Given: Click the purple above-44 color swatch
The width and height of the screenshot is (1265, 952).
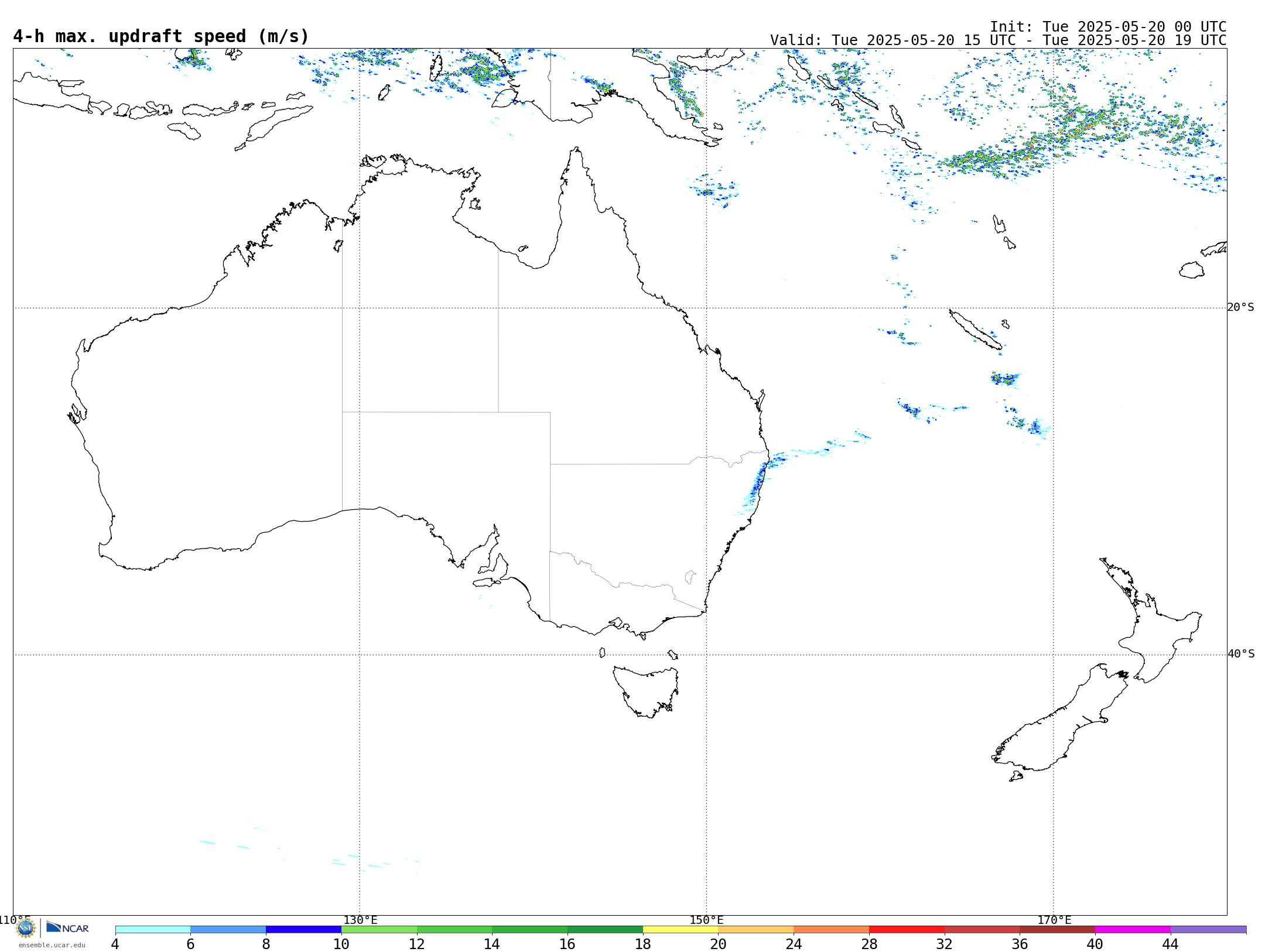Looking at the screenshot, I should coord(1208,930).
